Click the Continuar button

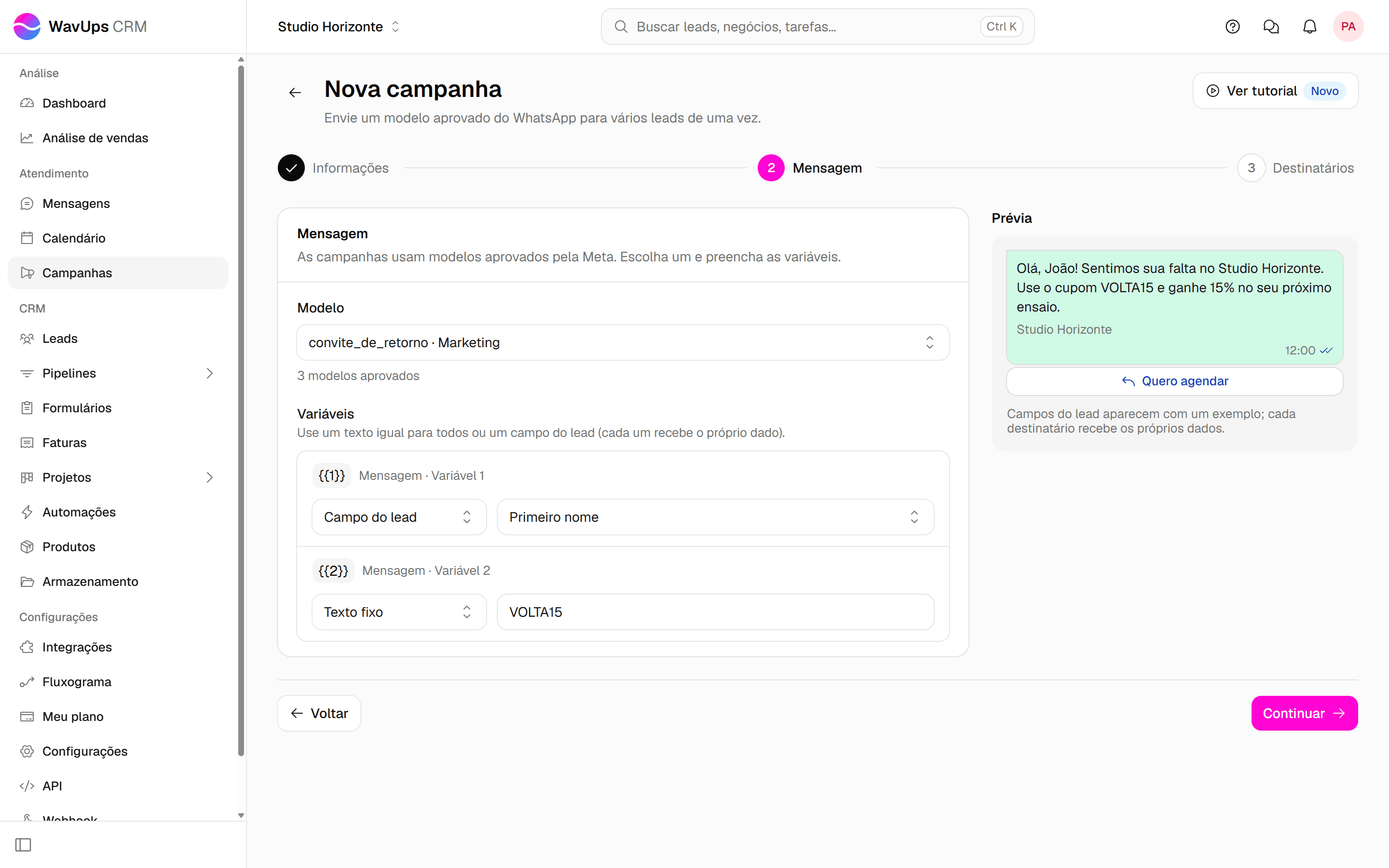1304,713
